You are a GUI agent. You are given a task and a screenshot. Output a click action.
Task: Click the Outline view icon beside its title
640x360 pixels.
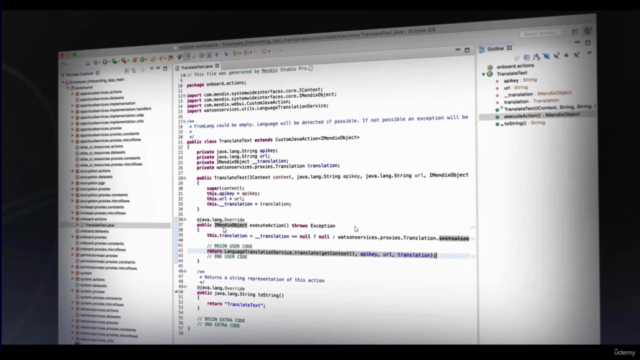[482, 49]
